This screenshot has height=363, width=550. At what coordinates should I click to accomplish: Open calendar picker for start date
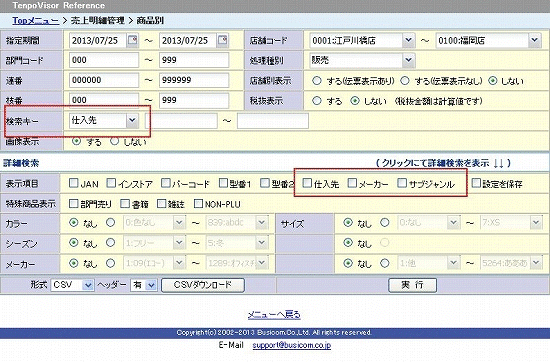tap(133, 40)
